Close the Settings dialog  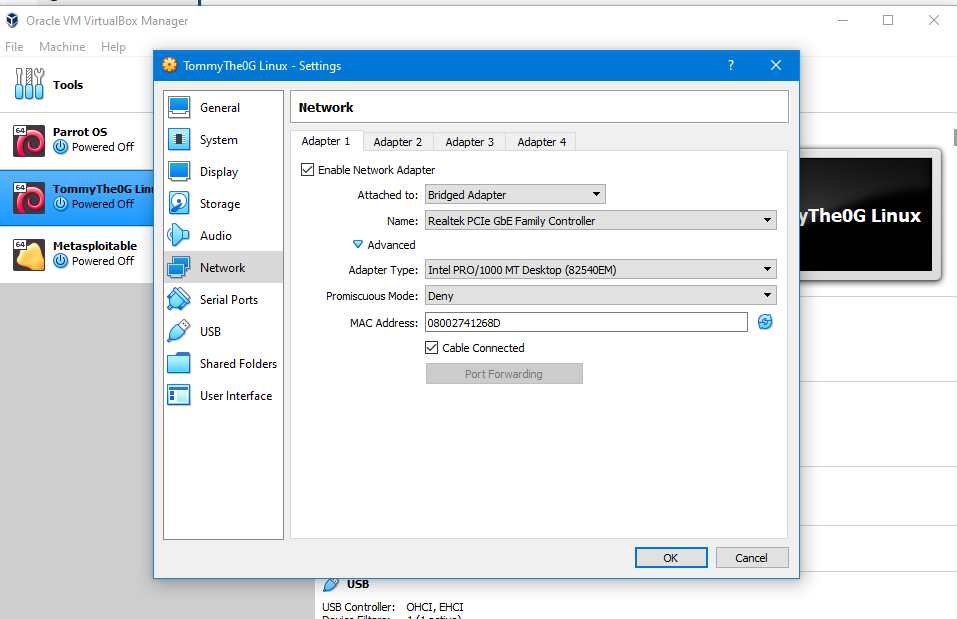[x=776, y=65]
